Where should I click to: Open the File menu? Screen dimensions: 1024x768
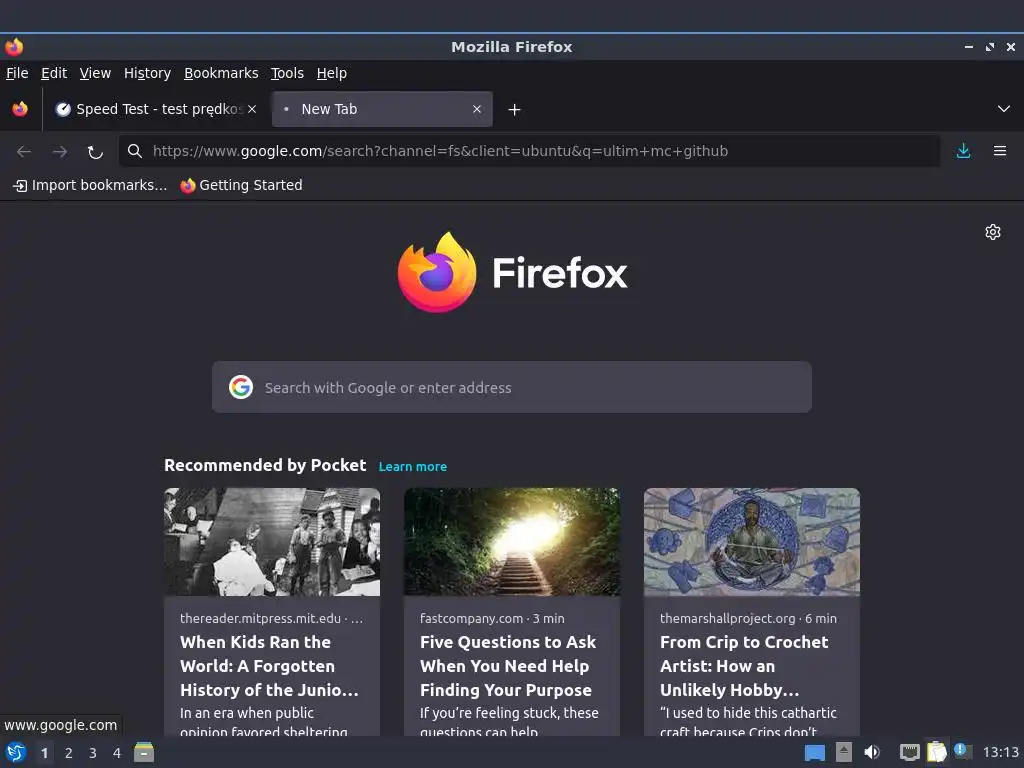(x=17, y=73)
